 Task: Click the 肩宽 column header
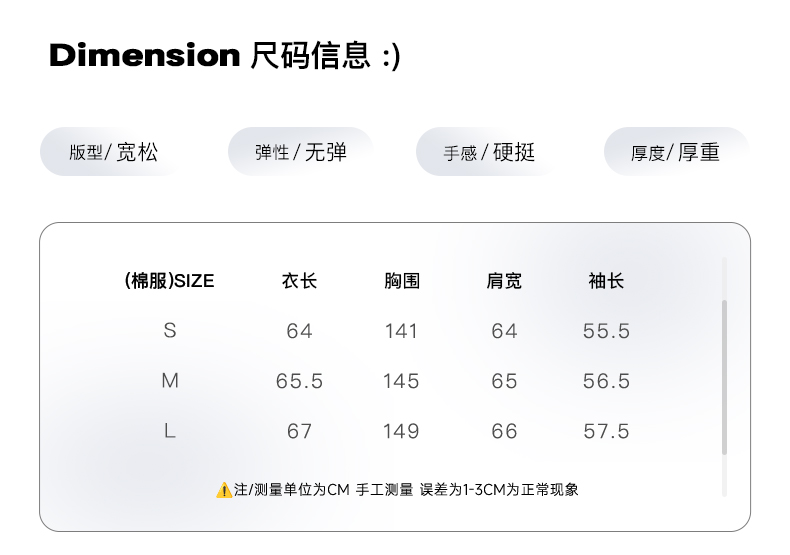[504, 281]
